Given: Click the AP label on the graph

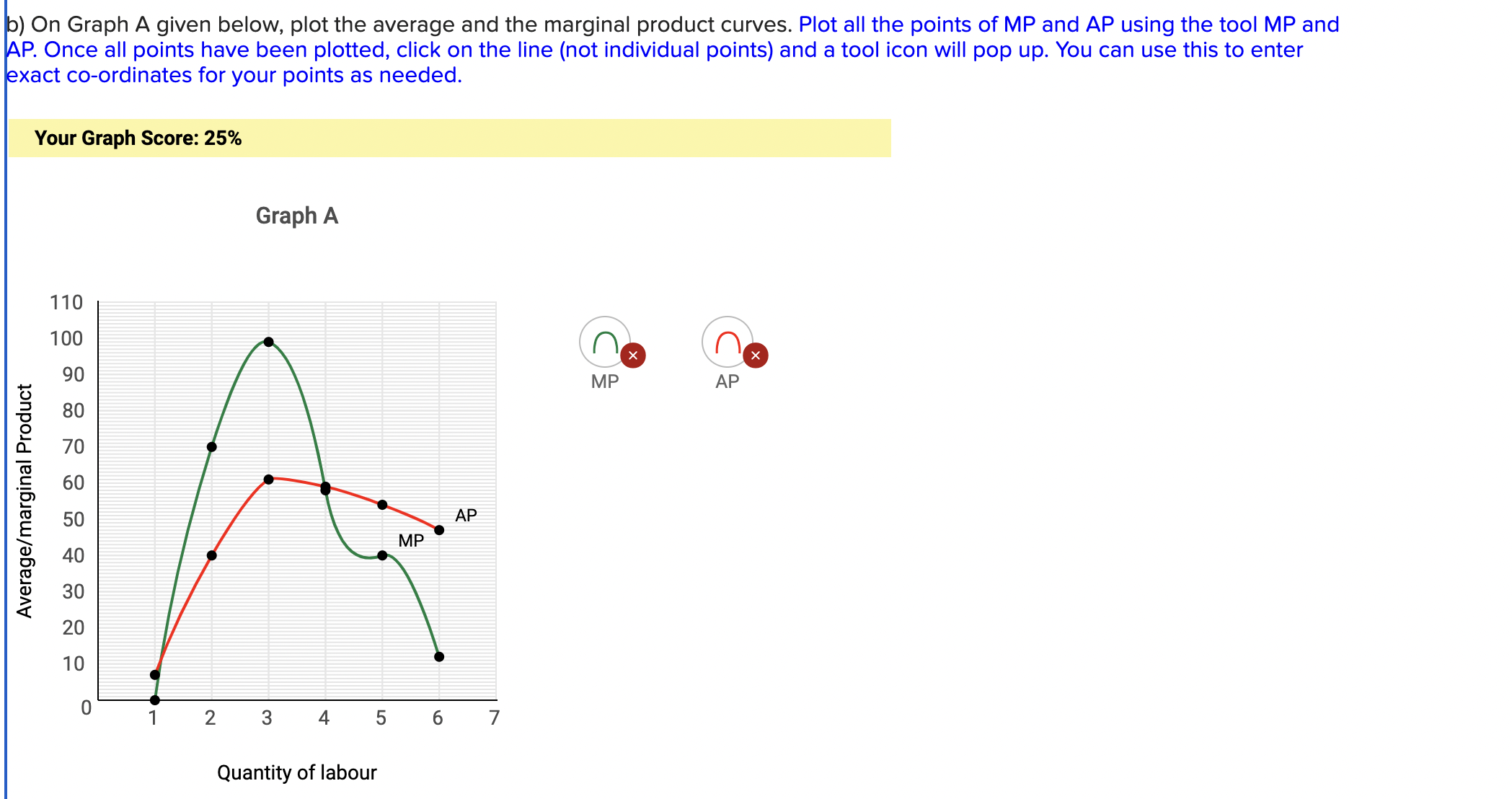Looking at the screenshot, I should [466, 515].
